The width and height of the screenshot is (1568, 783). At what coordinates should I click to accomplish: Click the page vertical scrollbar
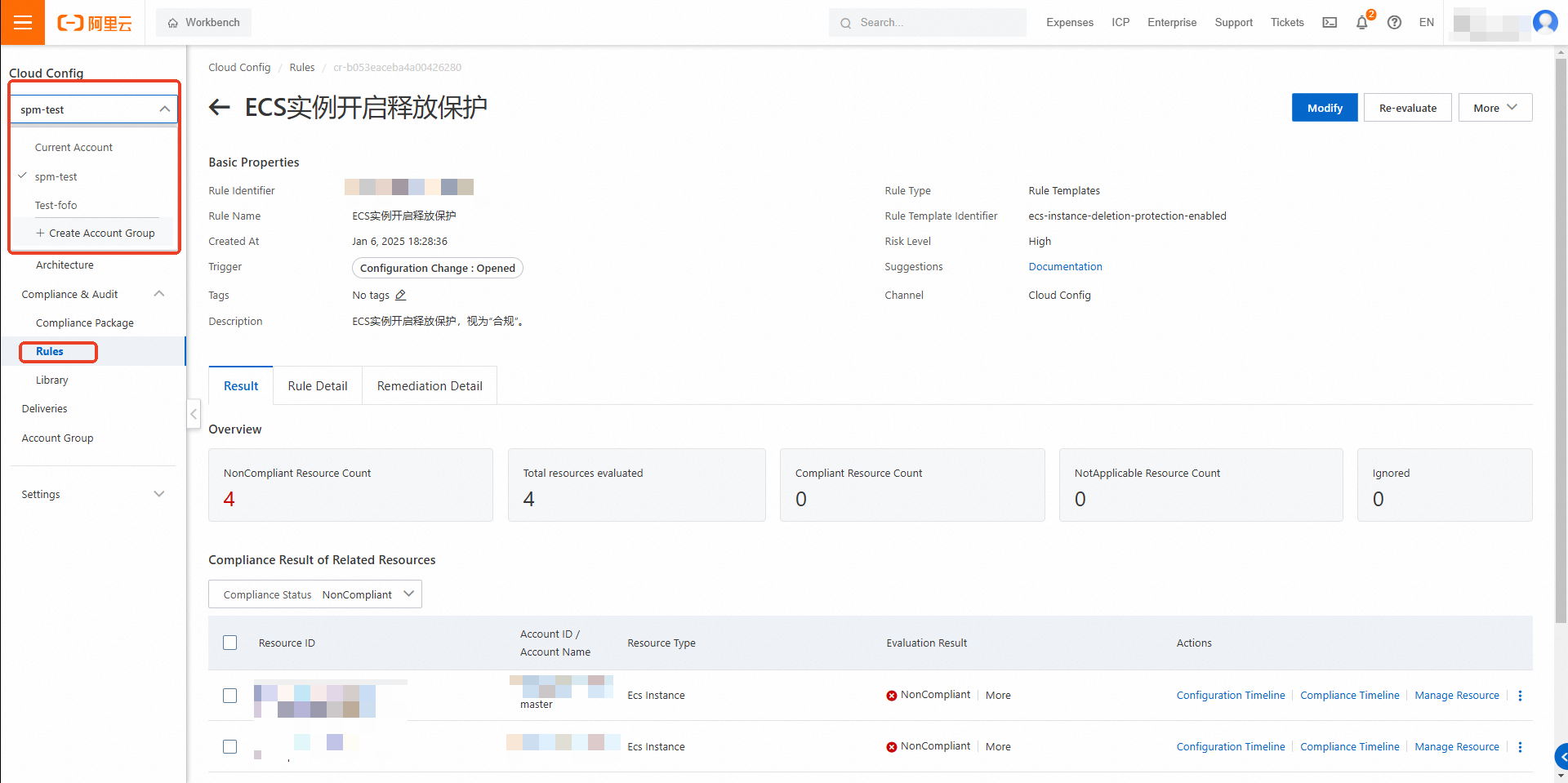click(x=1561, y=341)
